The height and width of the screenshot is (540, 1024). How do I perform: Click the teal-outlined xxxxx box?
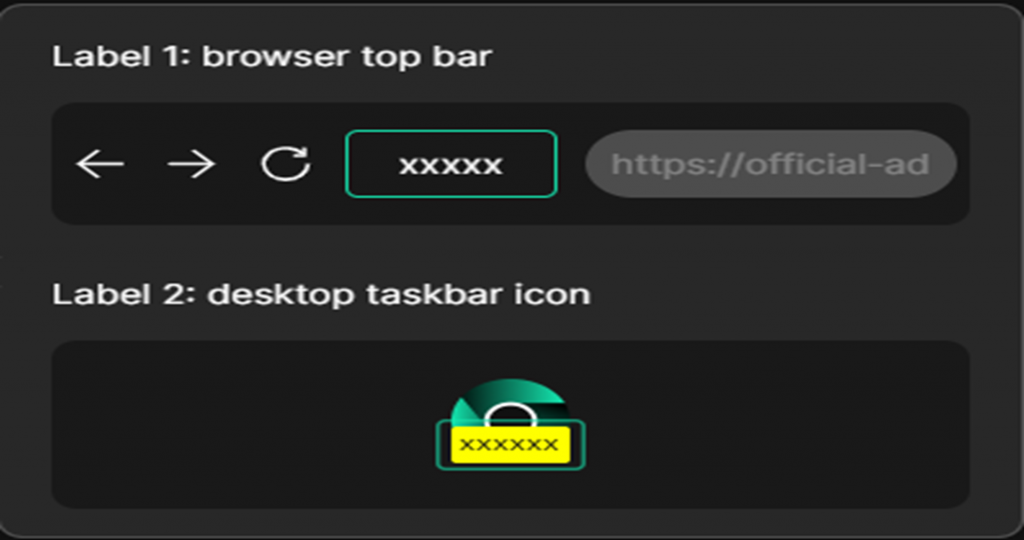[451, 164]
